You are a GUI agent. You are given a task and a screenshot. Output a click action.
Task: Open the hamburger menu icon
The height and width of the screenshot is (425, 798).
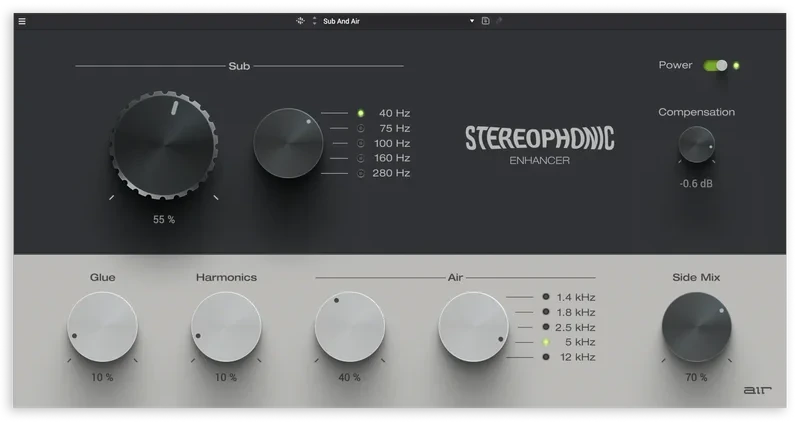click(22, 21)
